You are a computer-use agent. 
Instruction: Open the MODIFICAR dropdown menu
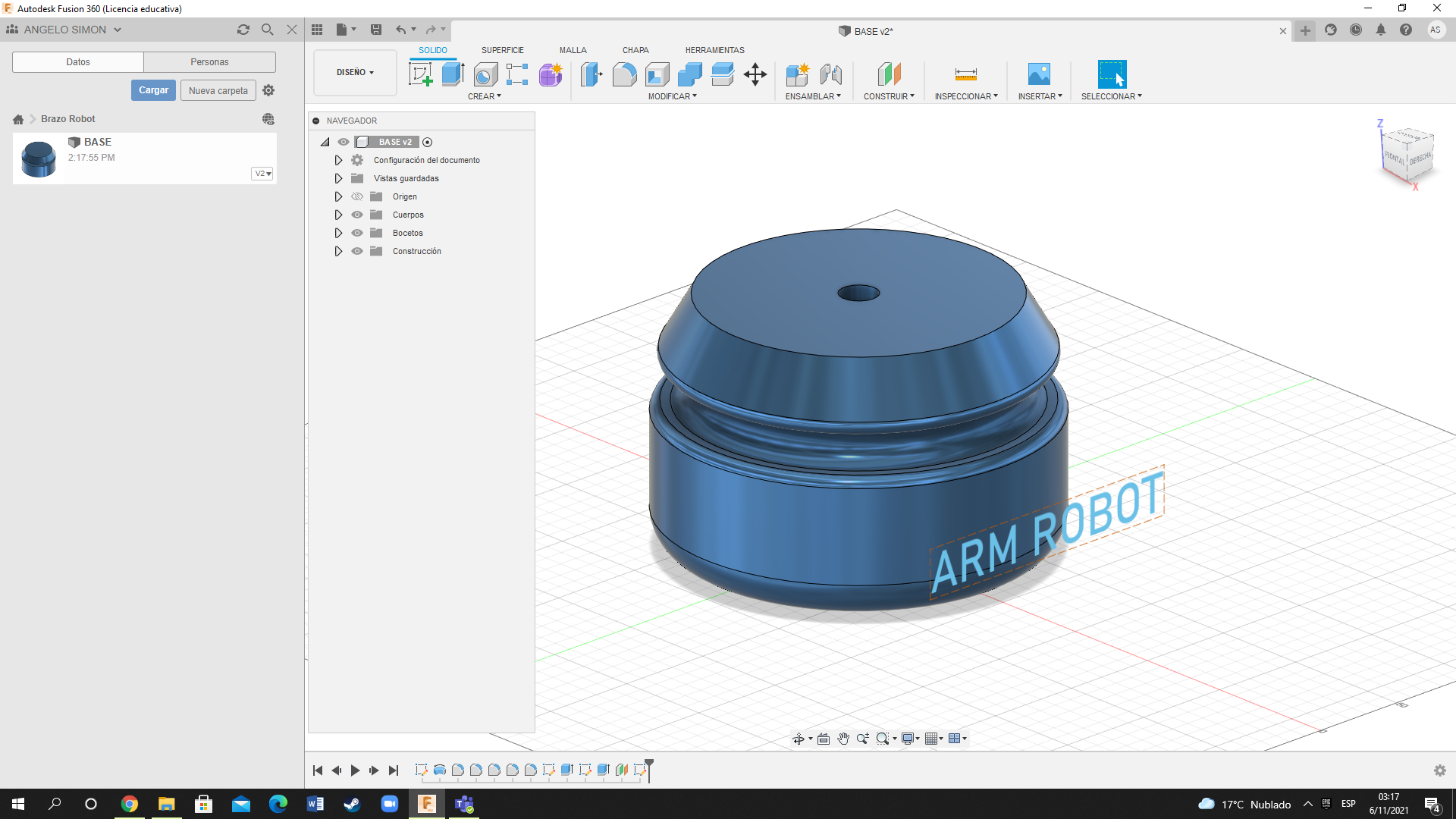click(x=672, y=96)
